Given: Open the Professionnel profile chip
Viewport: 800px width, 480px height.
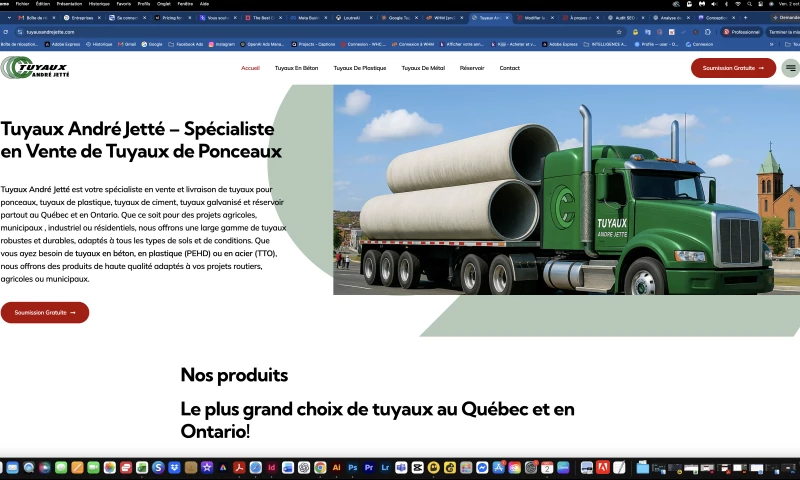Looking at the screenshot, I should point(742,32).
